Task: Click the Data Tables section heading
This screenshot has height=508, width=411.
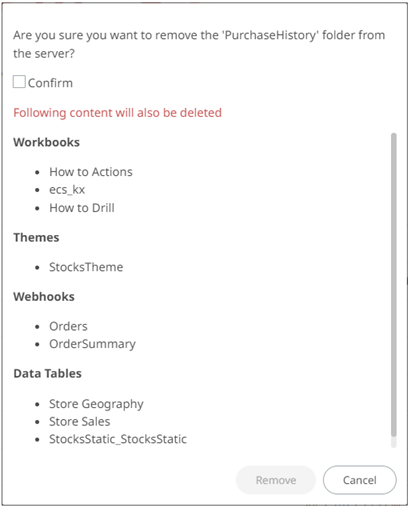Action: click(47, 373)
